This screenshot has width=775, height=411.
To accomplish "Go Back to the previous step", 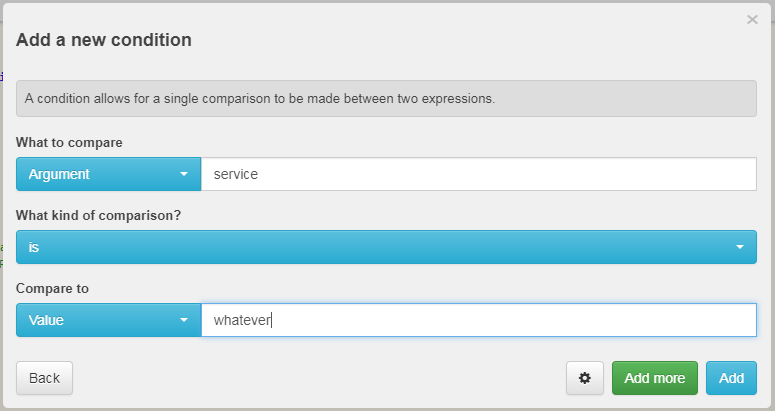I will click(44, 378).
